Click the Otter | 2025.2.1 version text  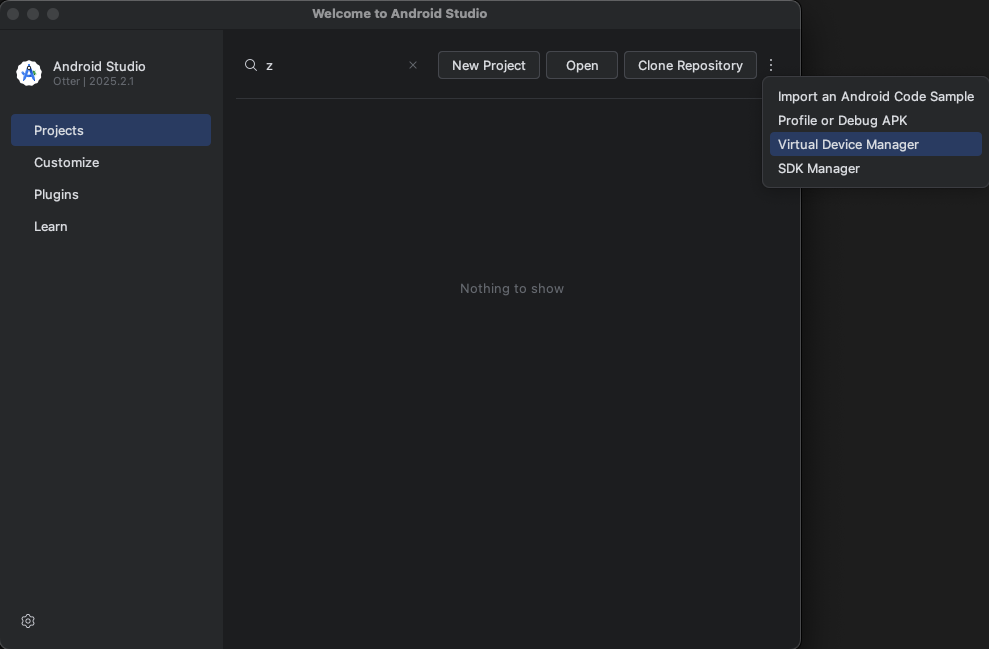coord(93,81)
